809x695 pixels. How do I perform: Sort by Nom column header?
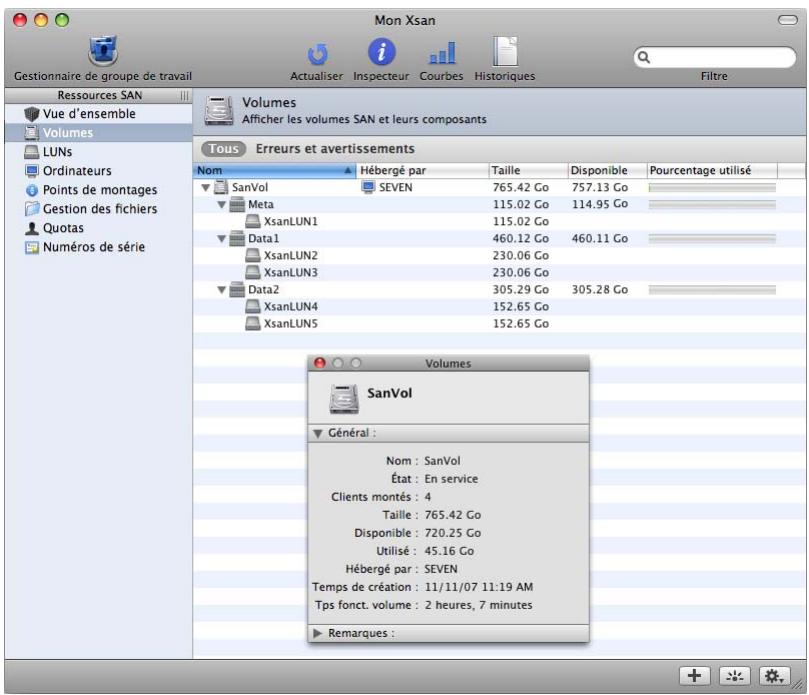pyautogui.click(x=274, y=171)
